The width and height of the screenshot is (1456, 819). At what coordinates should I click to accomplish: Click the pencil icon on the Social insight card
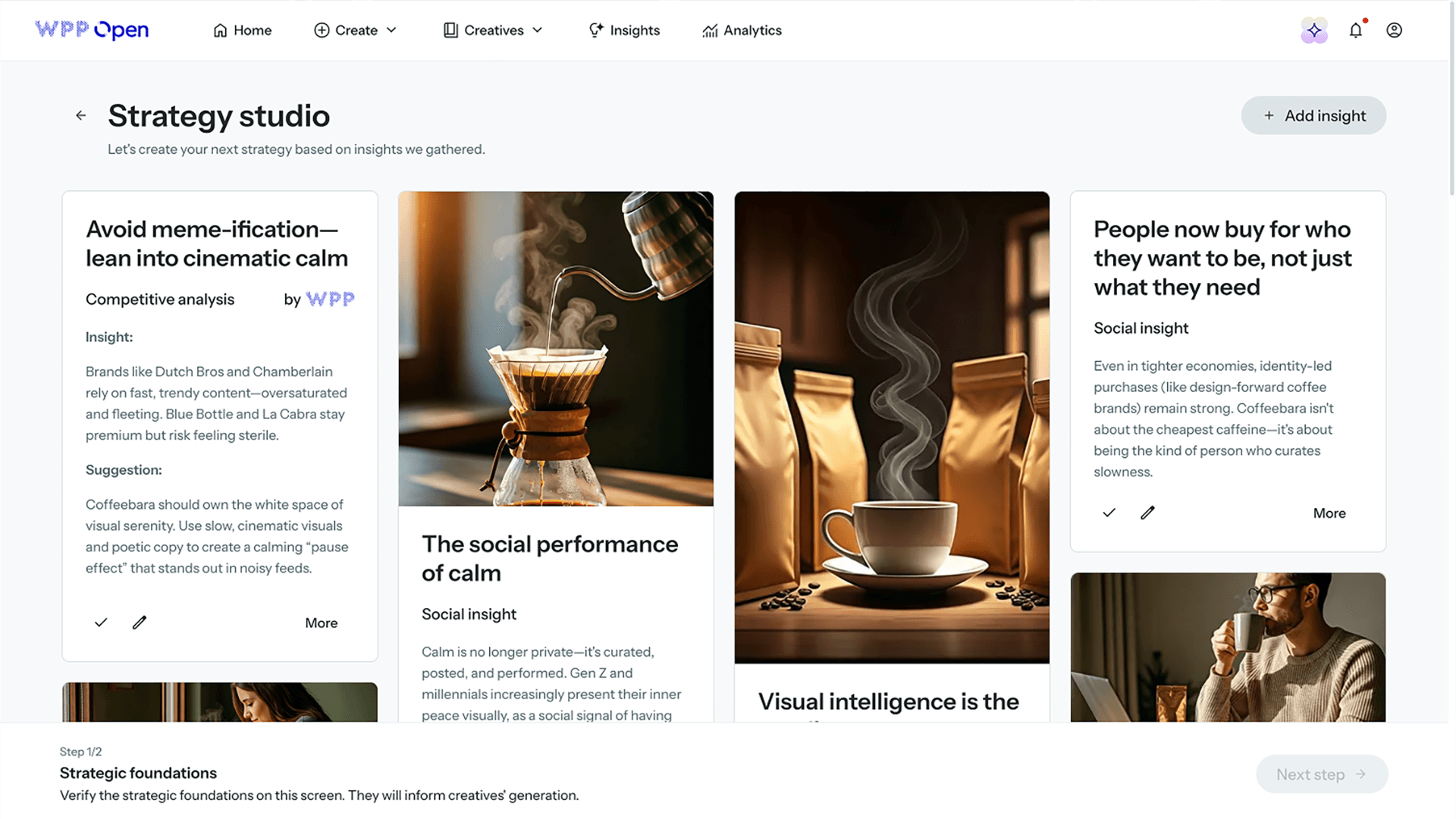tap(1147, 513)
